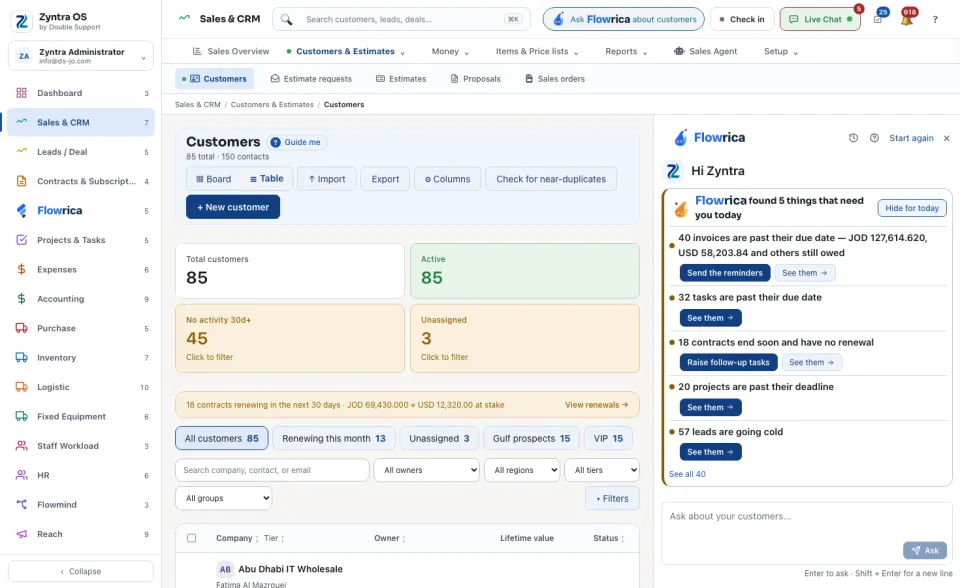Open Sales Agent robot icon tab

[x=679, y=51]
